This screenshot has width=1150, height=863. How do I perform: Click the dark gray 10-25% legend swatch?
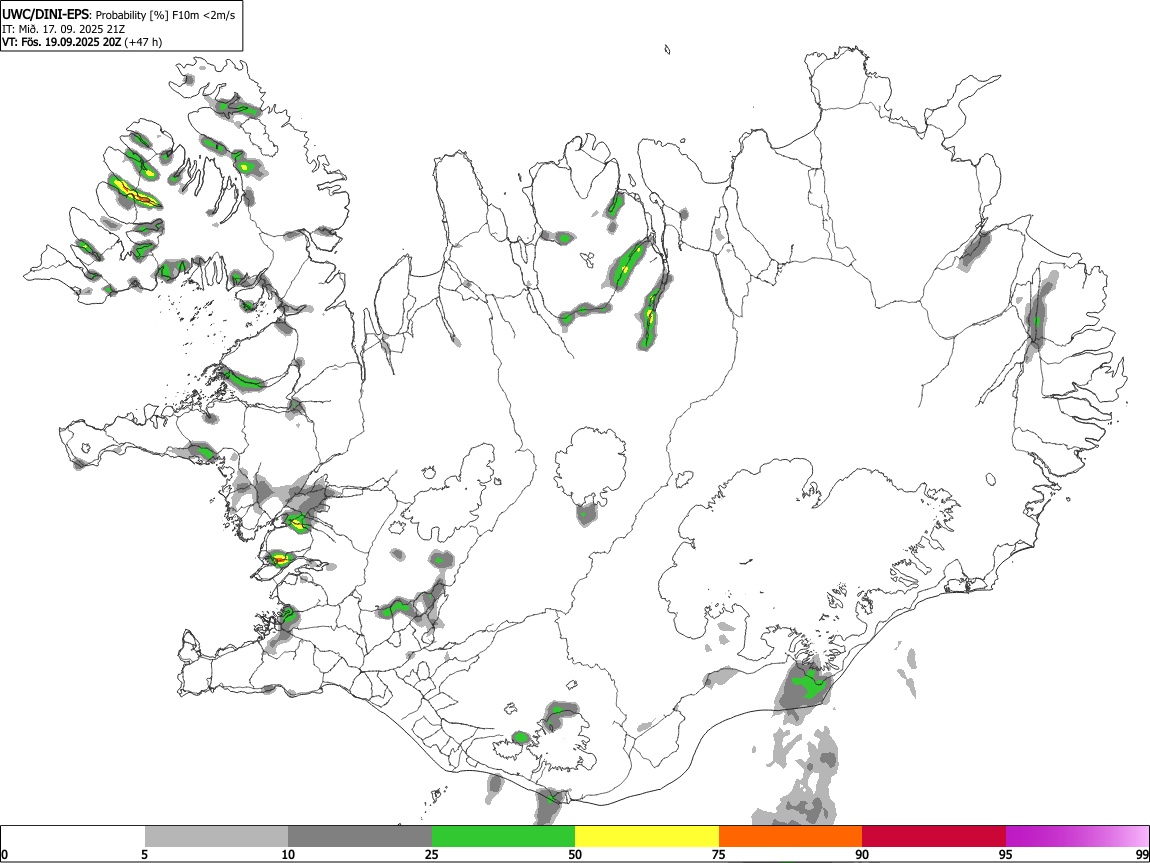pyautogui.click(x=360, y=836)
